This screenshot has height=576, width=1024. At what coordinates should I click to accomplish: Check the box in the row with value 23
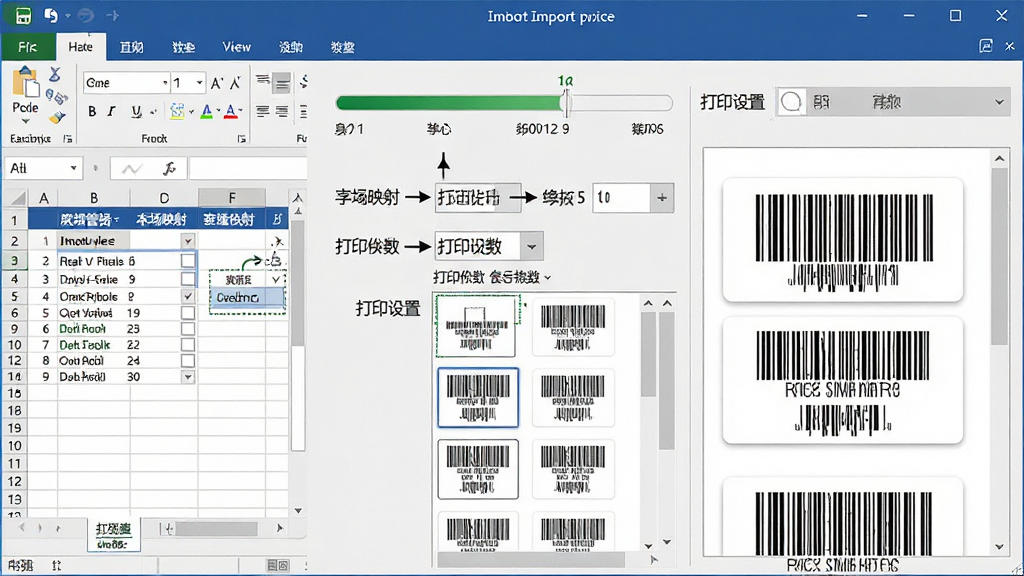tap(188, 329)
